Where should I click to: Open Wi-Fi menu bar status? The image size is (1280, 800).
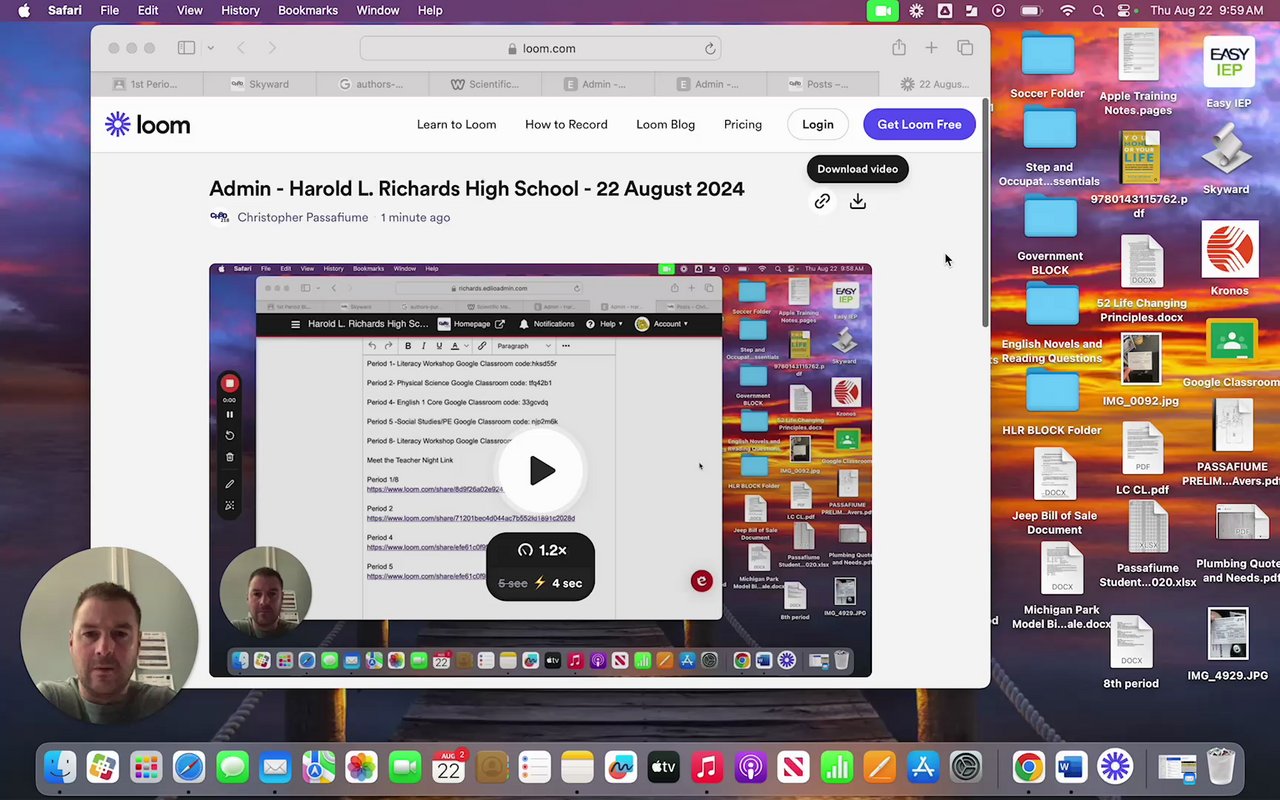click(1067, 10)
